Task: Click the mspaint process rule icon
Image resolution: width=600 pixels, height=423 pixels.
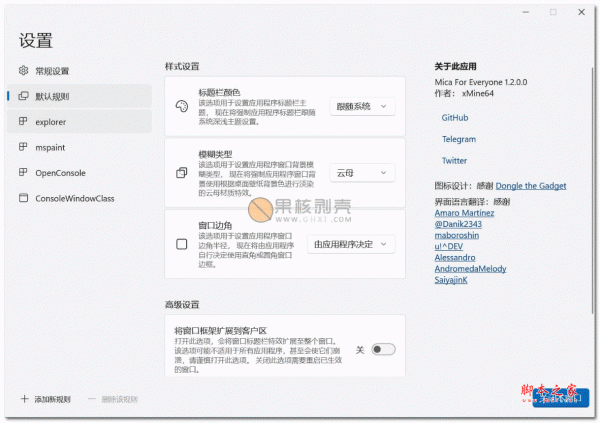Action: [x=23, y=147]
